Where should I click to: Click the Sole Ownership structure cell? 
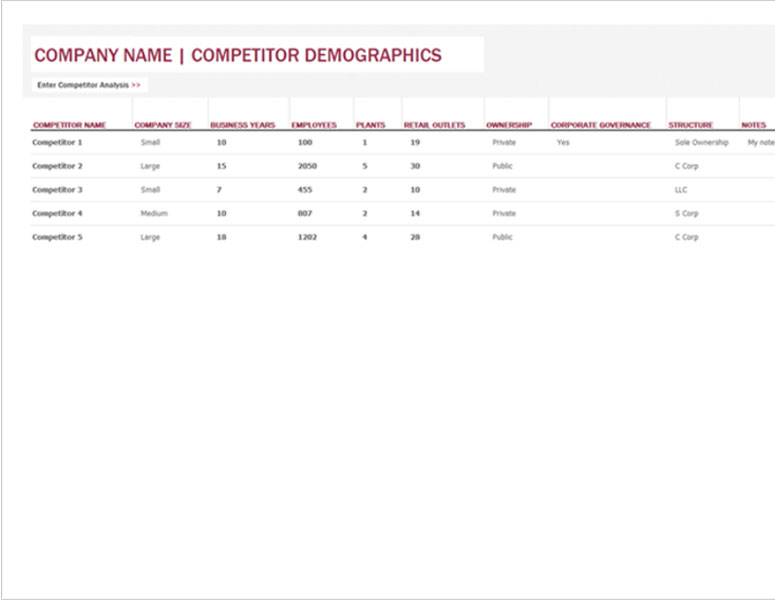[701, 143]
